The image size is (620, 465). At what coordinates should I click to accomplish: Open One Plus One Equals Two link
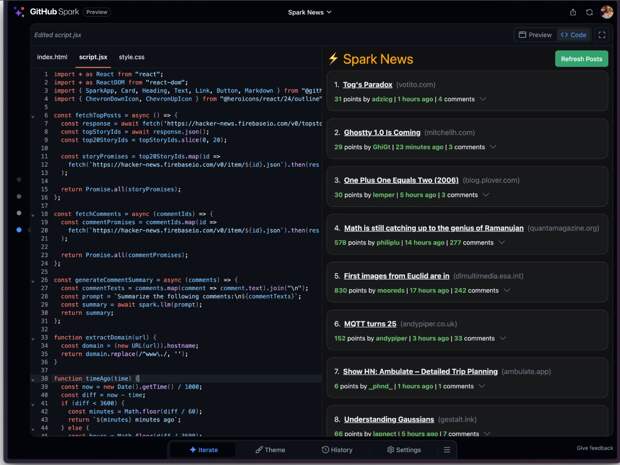tap(401, 180)
